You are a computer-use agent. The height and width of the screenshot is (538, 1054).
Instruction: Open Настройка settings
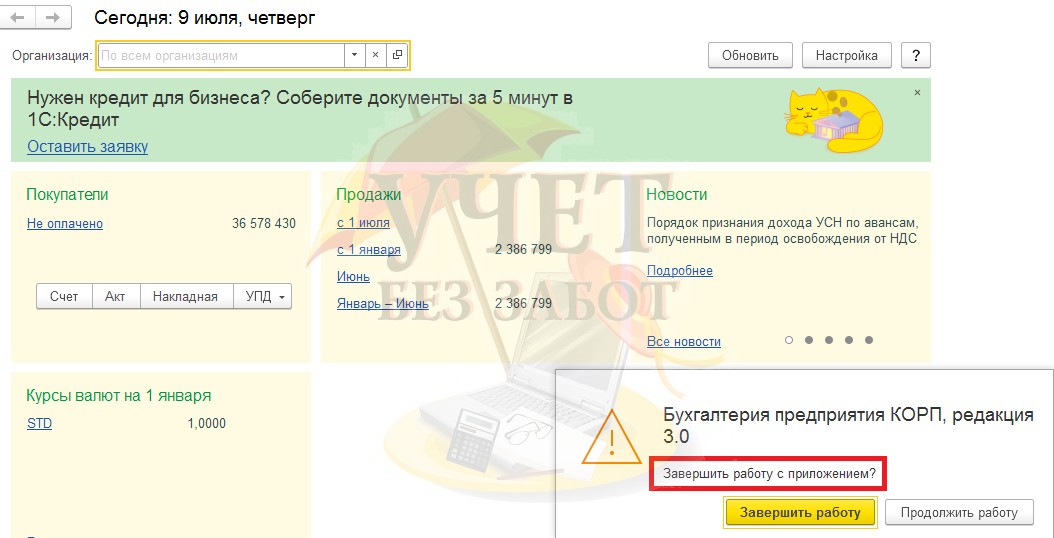coord(846,55)
